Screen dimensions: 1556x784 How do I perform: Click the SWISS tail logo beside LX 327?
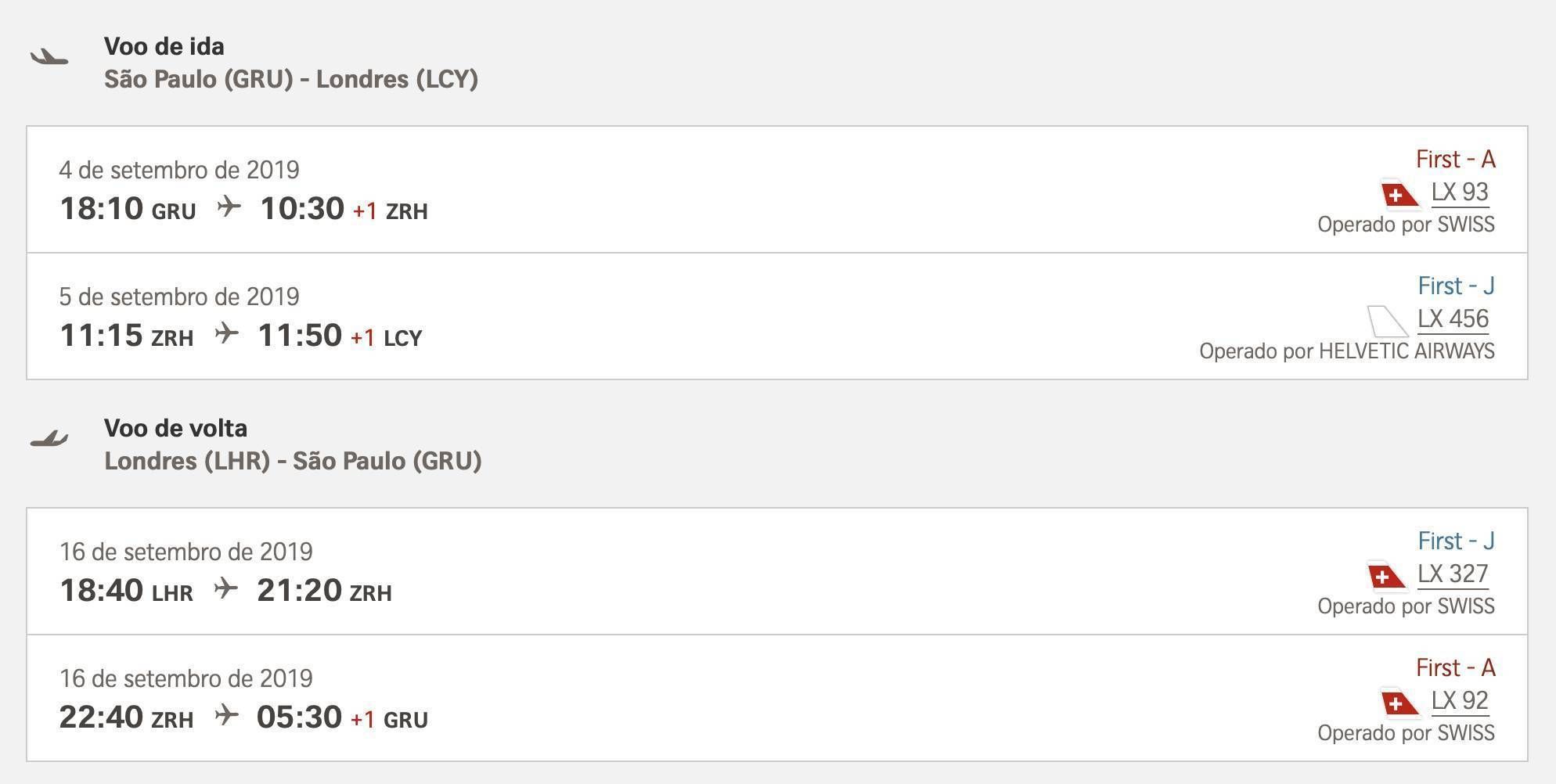pyautogui.click(x=1387, y=576)
